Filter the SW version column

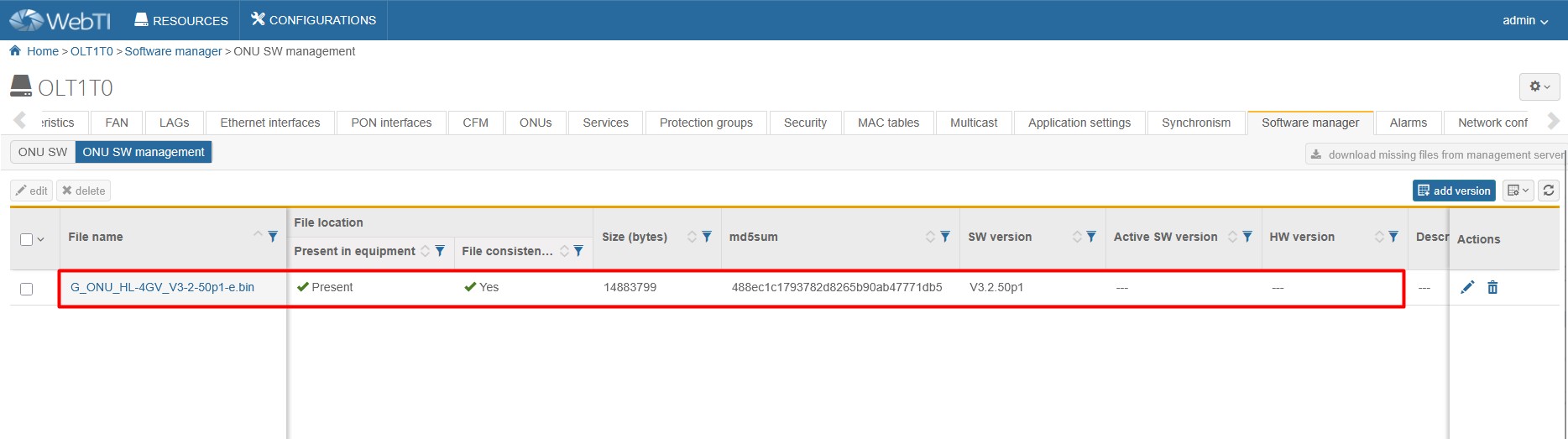point(1091,237)
